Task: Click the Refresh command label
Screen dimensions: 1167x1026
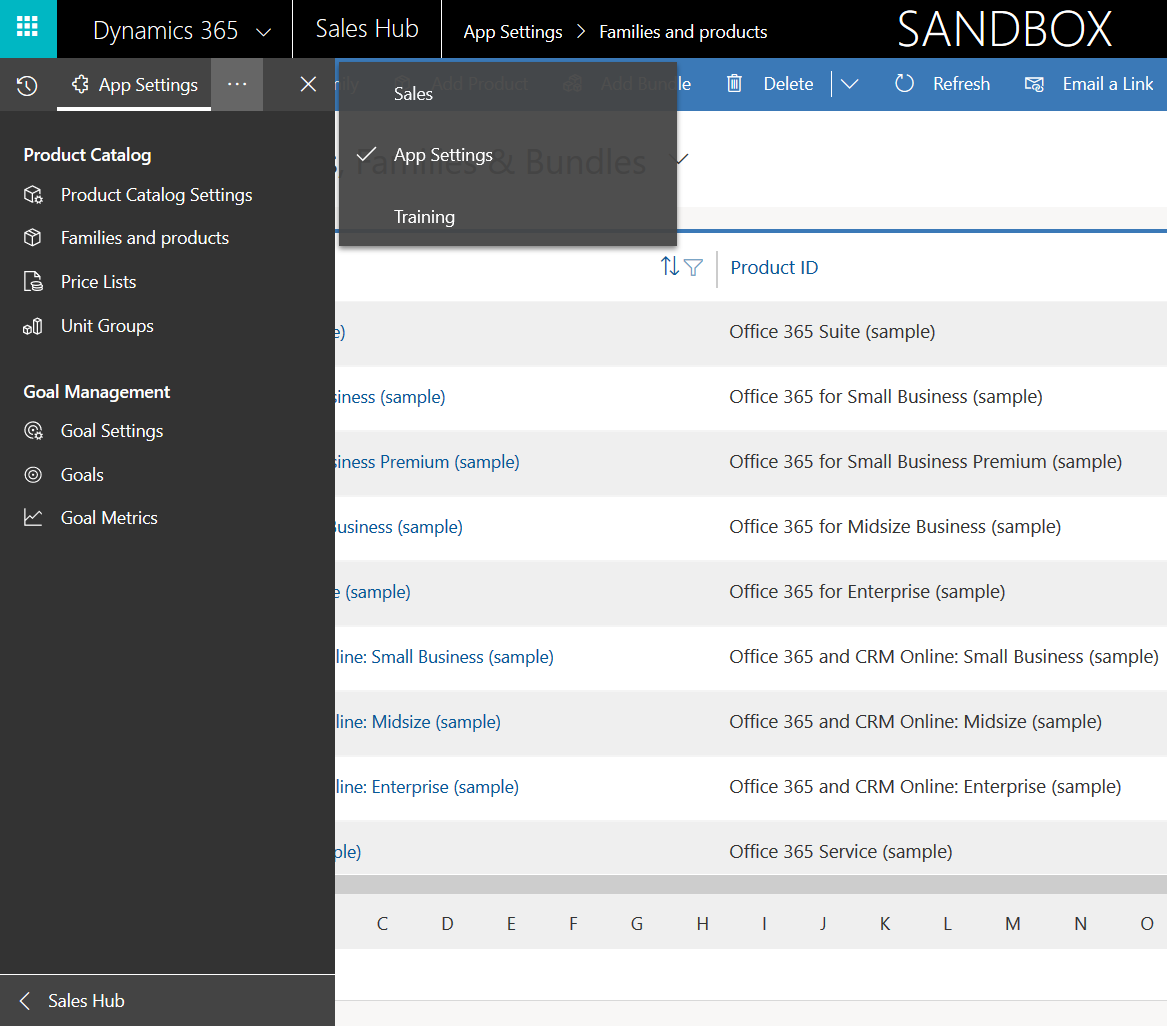Action: (962, 84)
